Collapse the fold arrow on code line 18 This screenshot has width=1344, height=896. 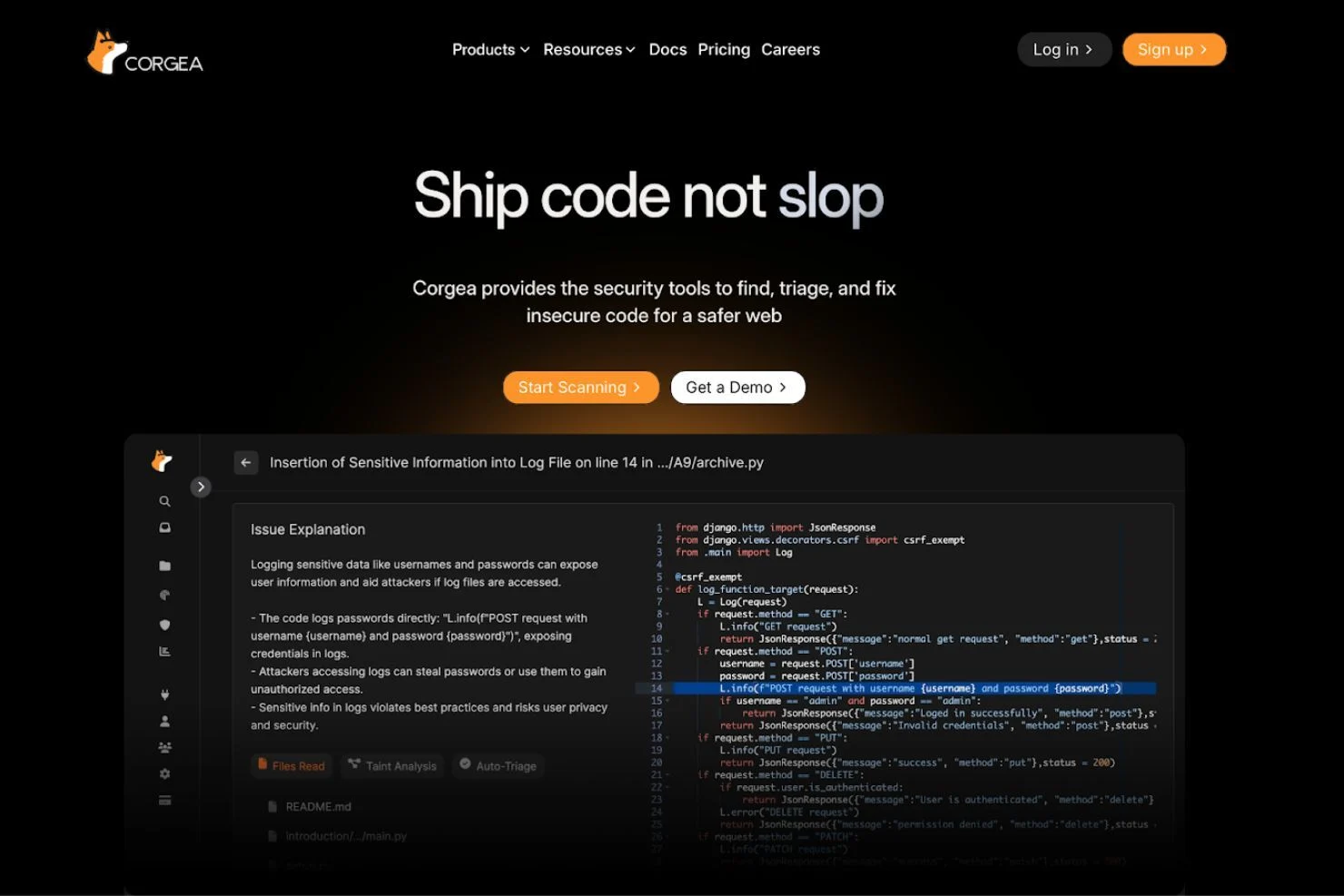click(668, 738)
